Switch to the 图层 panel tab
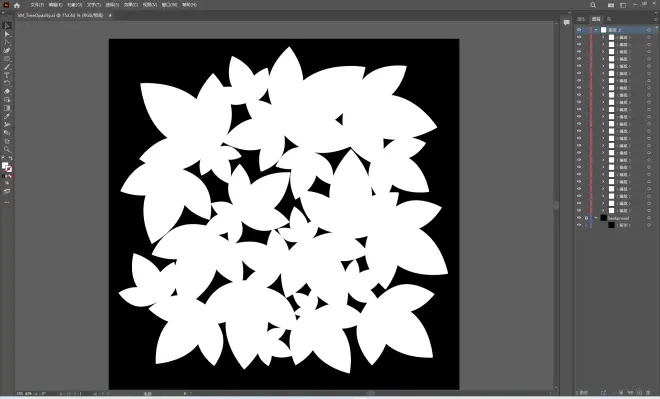 596,19
